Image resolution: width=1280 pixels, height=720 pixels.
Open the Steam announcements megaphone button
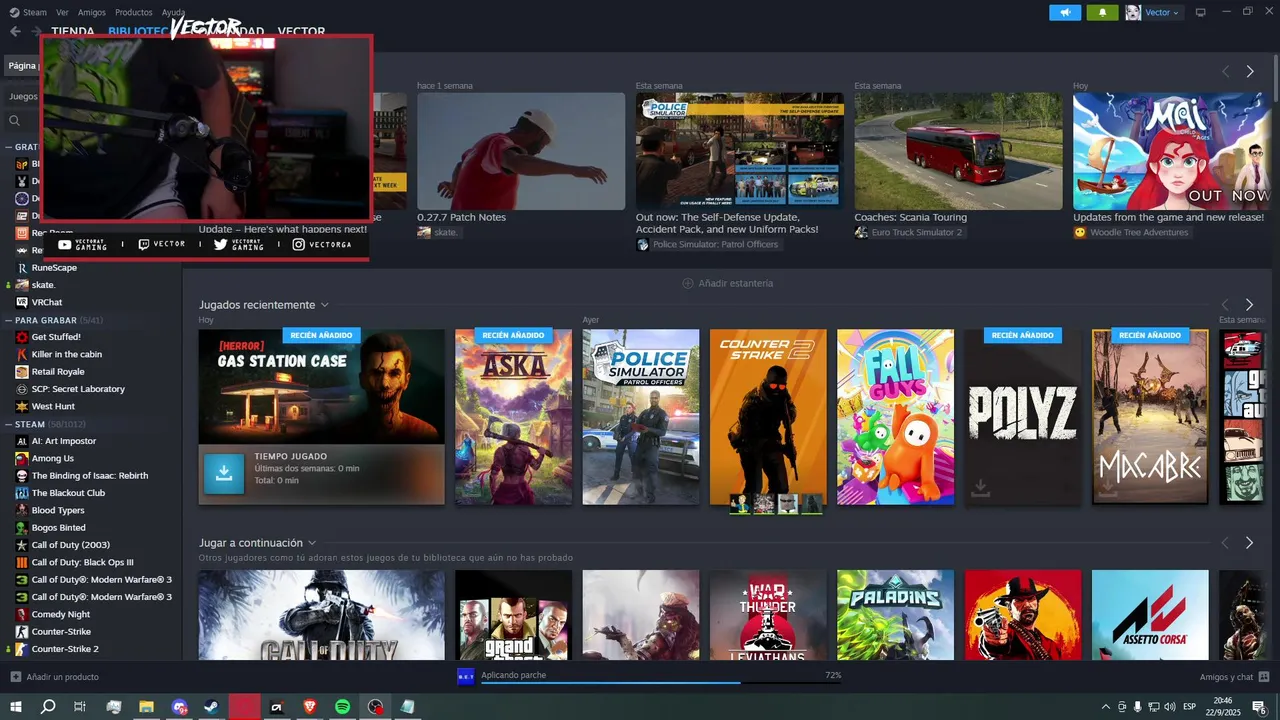pos(1064,12)
